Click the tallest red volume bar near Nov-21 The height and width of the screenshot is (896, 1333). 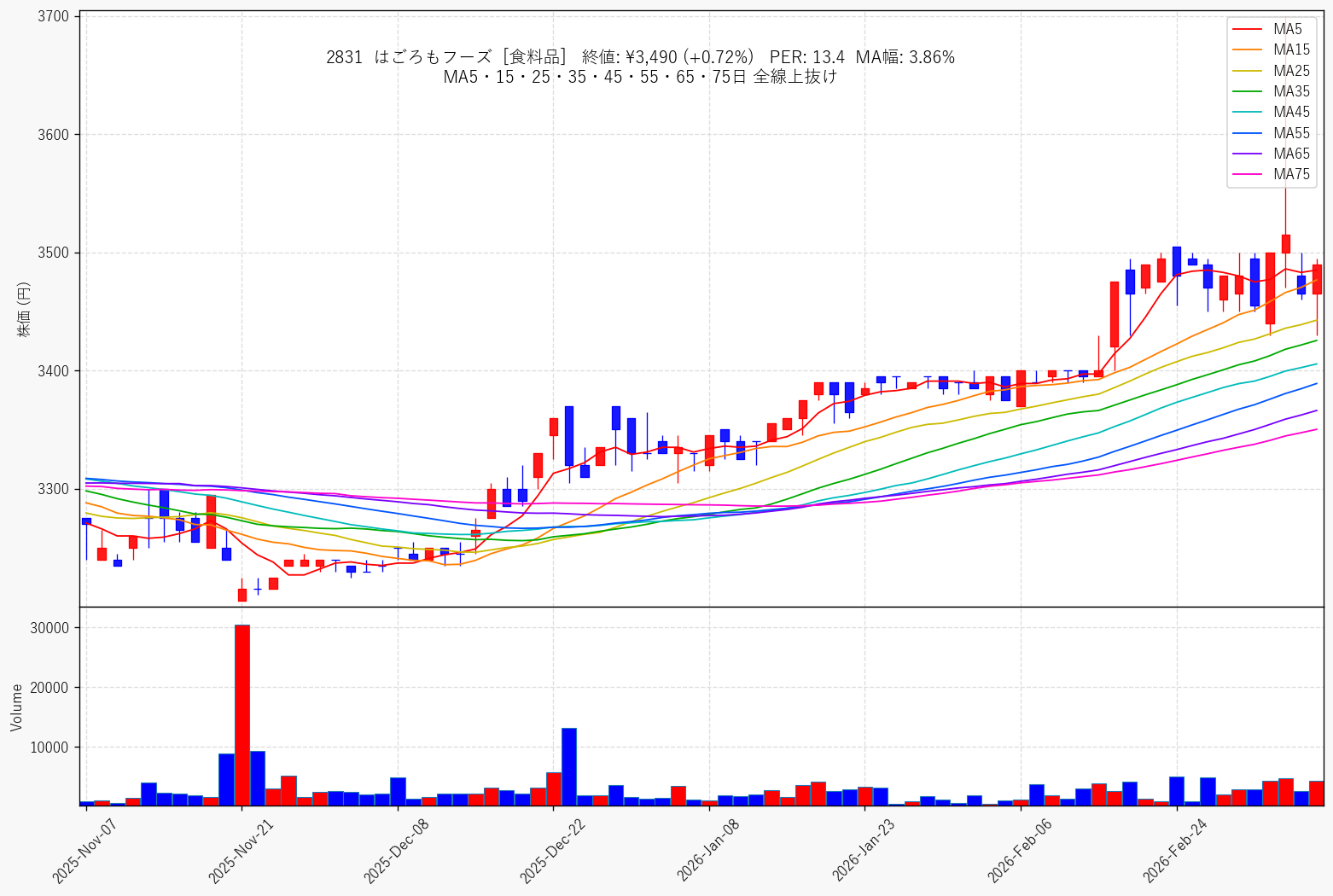point(242,715)
